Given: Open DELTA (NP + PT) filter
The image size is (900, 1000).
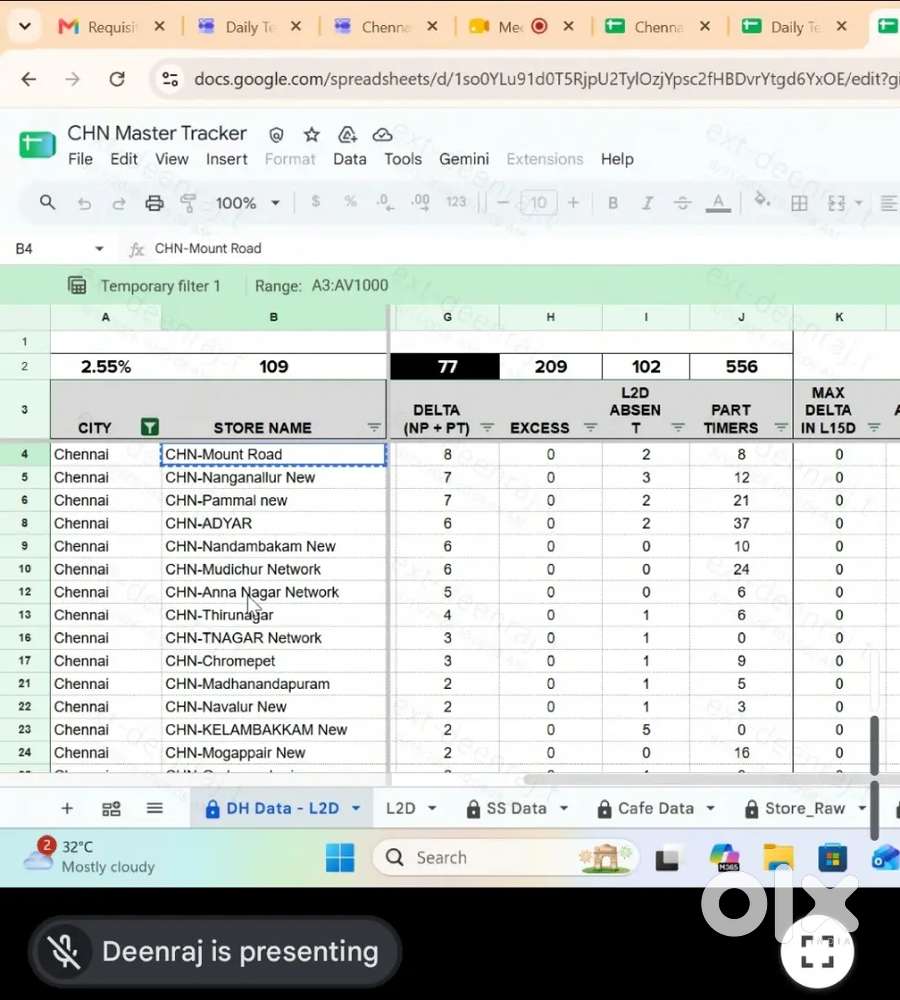Looking at the screenshot, I should [487, 427].
